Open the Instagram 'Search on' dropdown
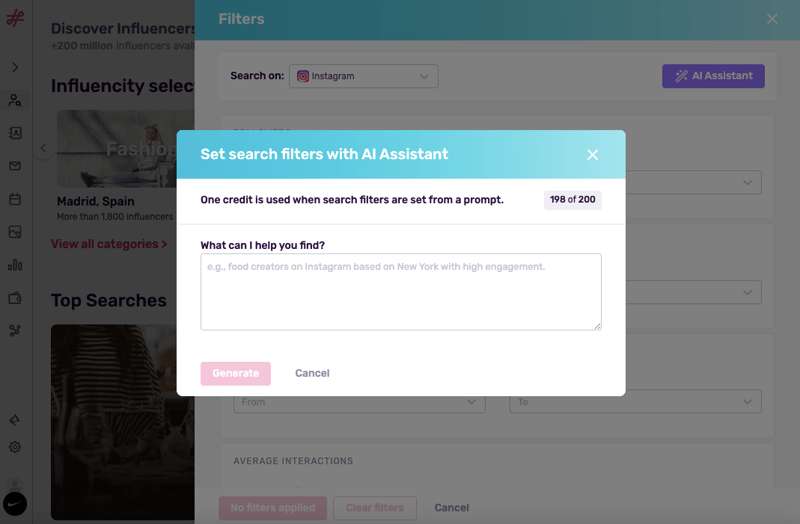Viewport: 800px width, 524px height. pyautogui.click(x=363, y=76)
